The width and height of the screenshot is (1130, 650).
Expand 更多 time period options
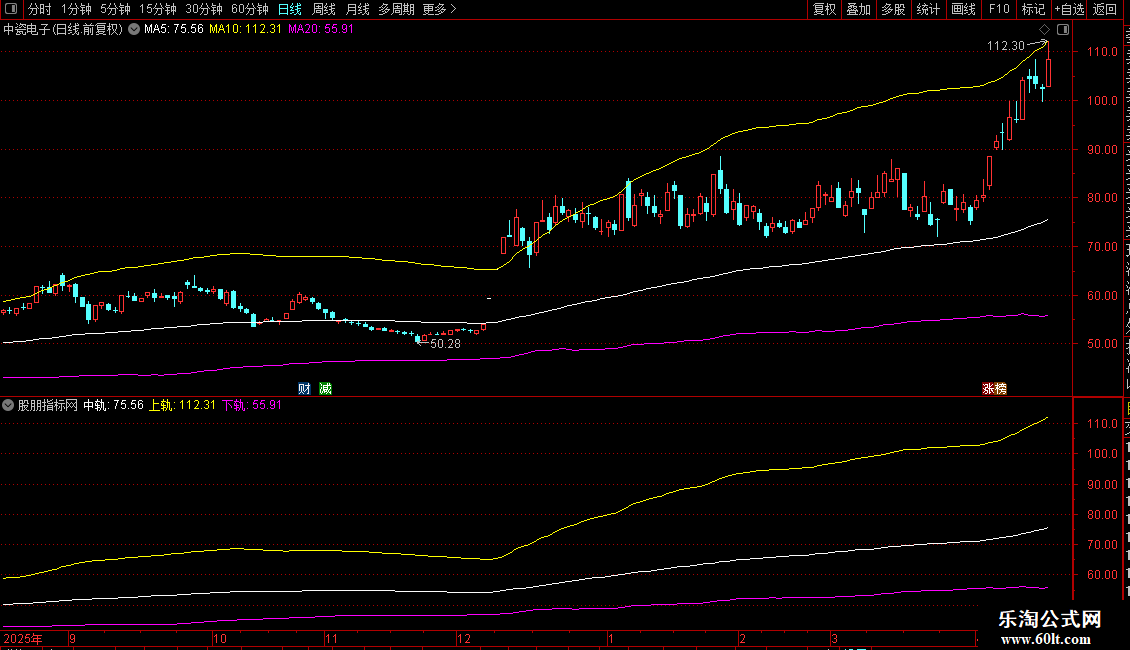coord(440,9)
